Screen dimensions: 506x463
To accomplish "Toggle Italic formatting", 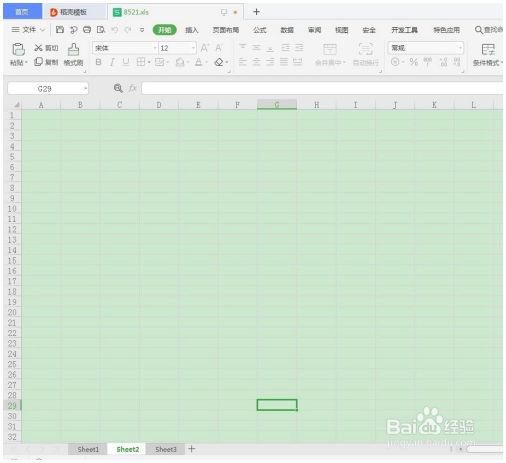I will point(112,62).
